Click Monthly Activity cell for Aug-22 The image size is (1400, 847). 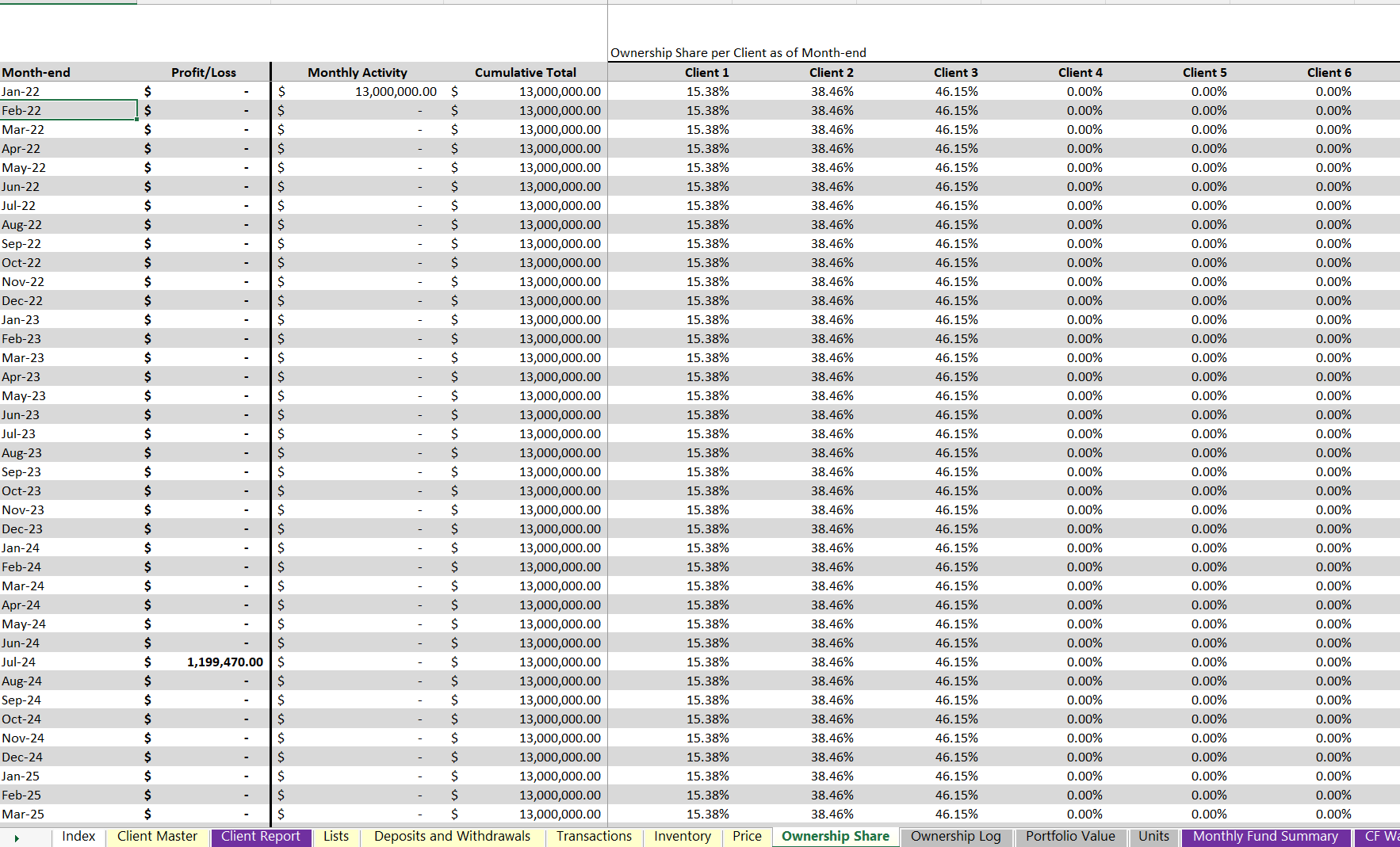click(358, 224)
